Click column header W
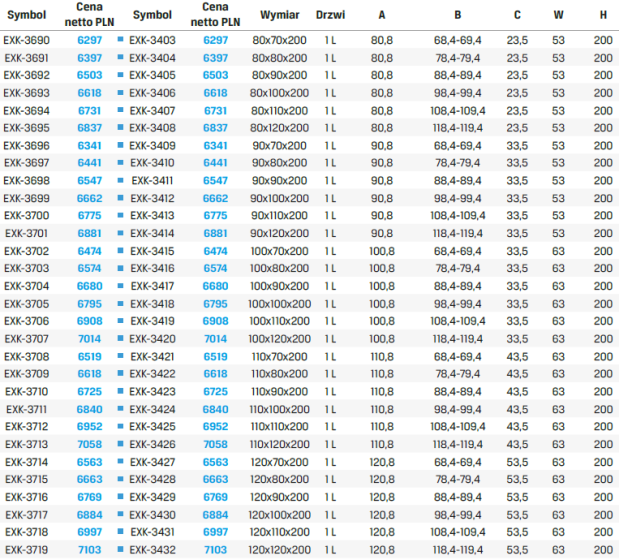Image resolution: width=619 pixels, height=560 pixels. coord(558,15)
